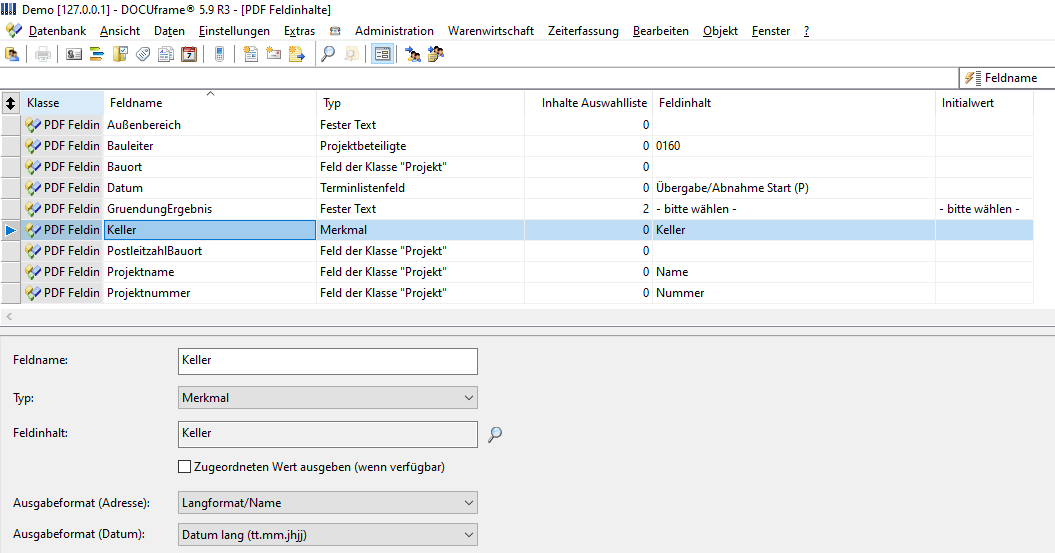Viewport: 1055px width, 553px height.
Task: Click the greyed-out search document icon
Action: (x=351, y=54)
